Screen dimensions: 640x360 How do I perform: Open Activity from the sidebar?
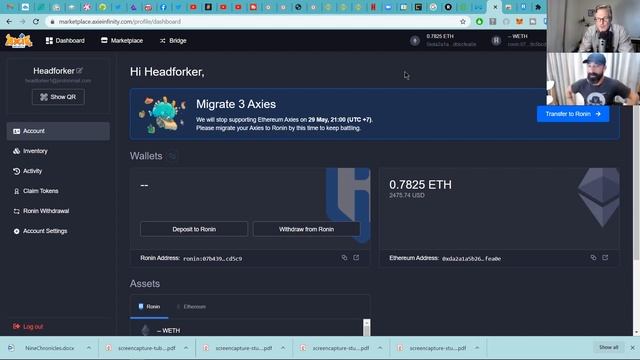(58, 171)
